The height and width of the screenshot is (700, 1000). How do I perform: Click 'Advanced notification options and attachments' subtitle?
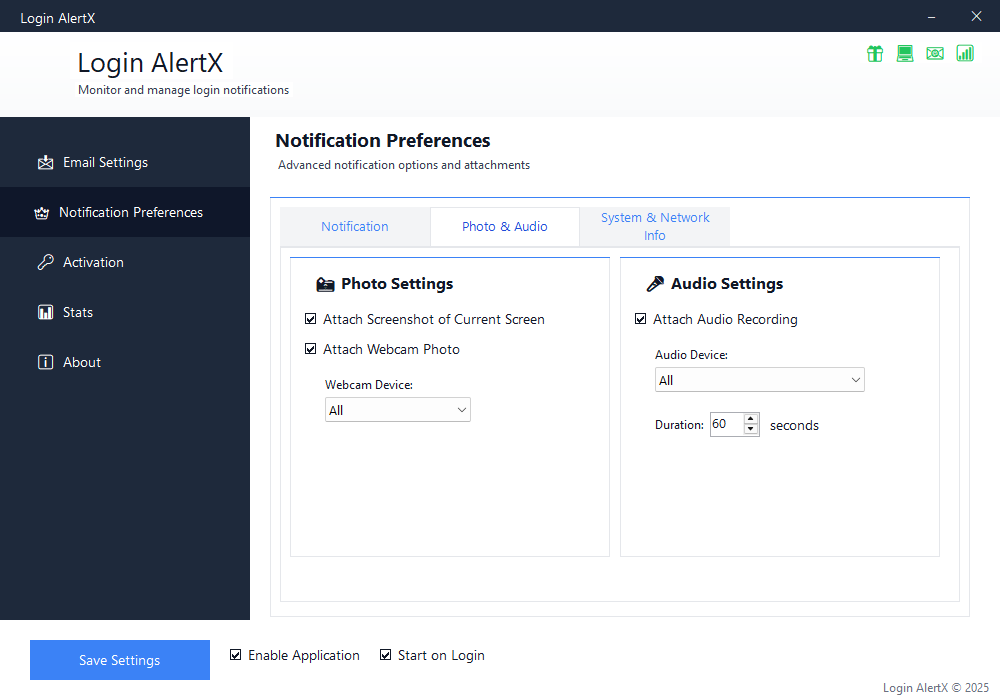click(x=404, y=165)
